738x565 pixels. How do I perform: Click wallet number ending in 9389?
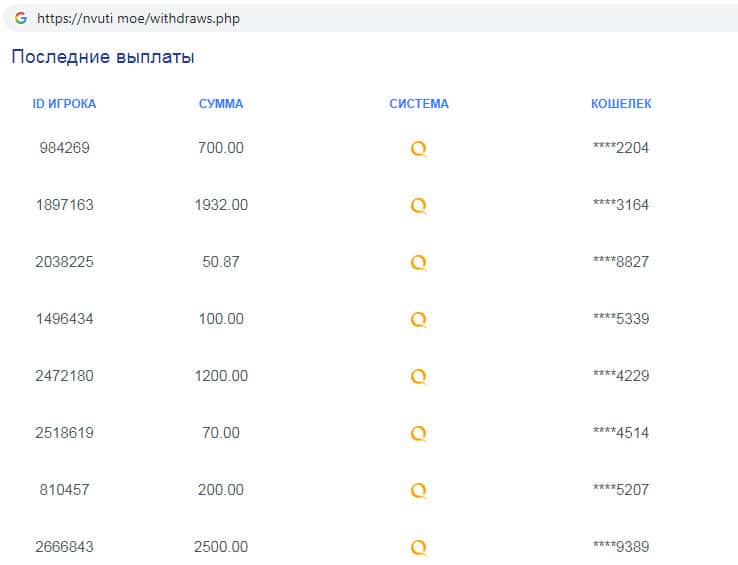621,547
